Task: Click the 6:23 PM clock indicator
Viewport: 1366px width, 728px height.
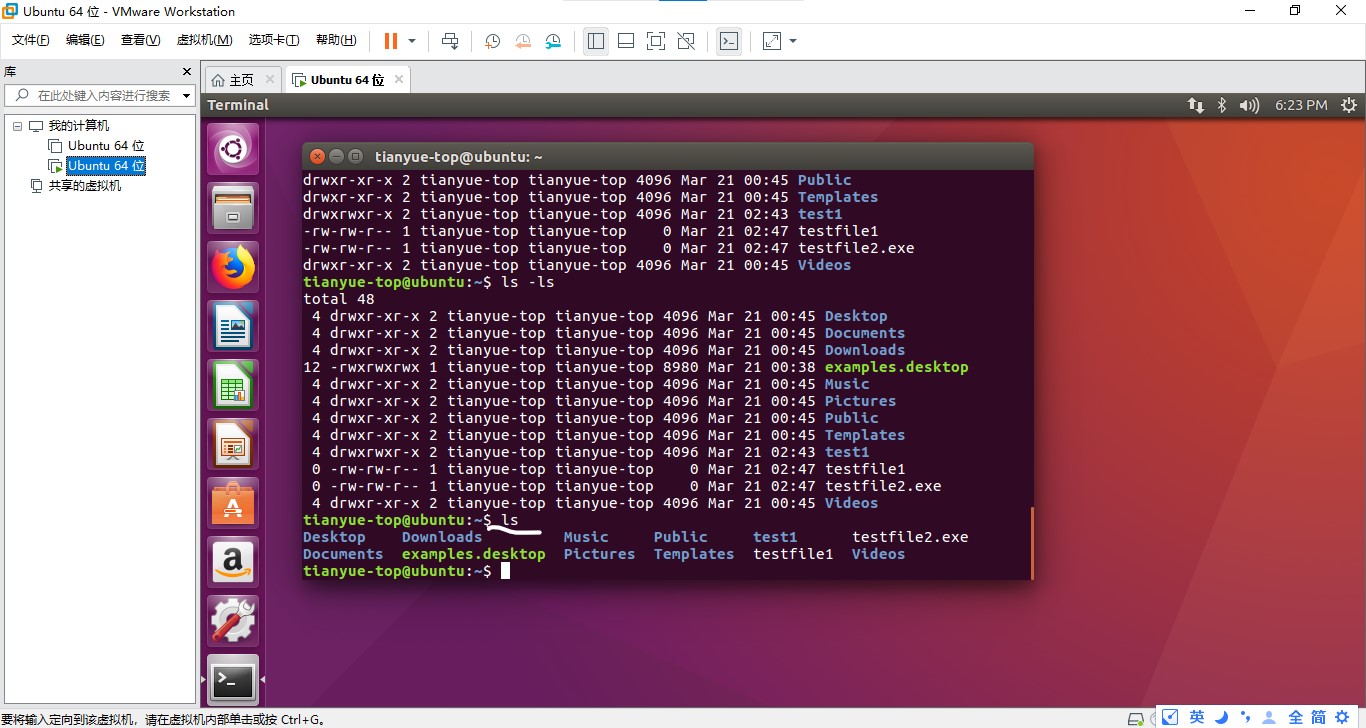Action: (1302, 105)
